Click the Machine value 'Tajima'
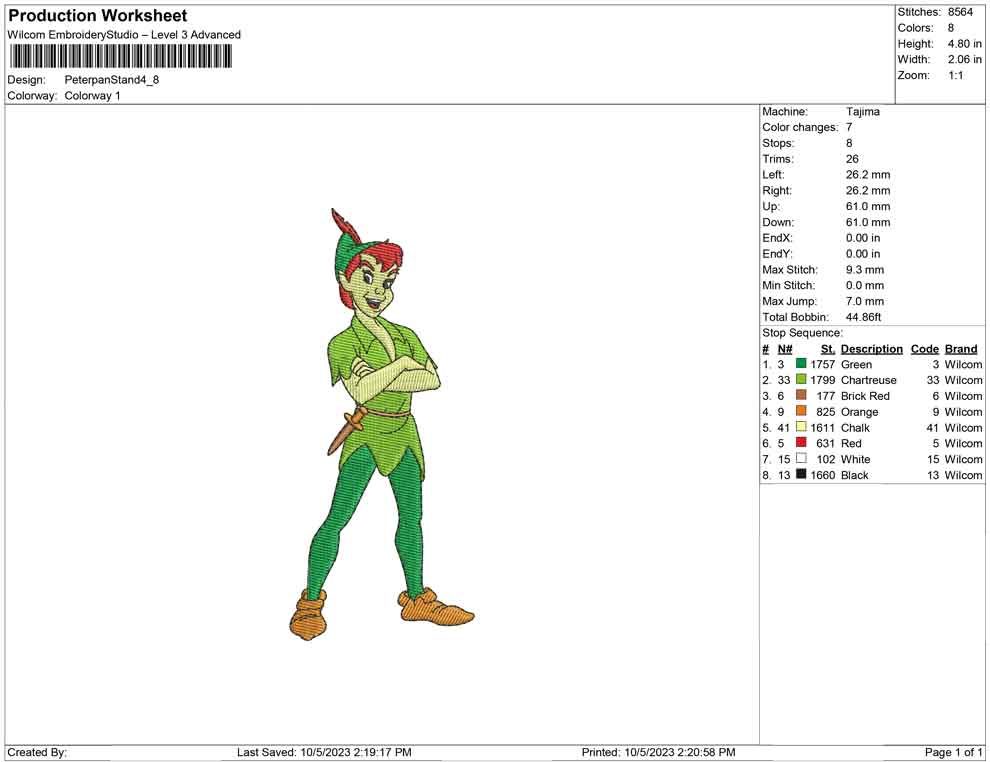The height and width of the screenshot is (762, 990). point(862,111)
